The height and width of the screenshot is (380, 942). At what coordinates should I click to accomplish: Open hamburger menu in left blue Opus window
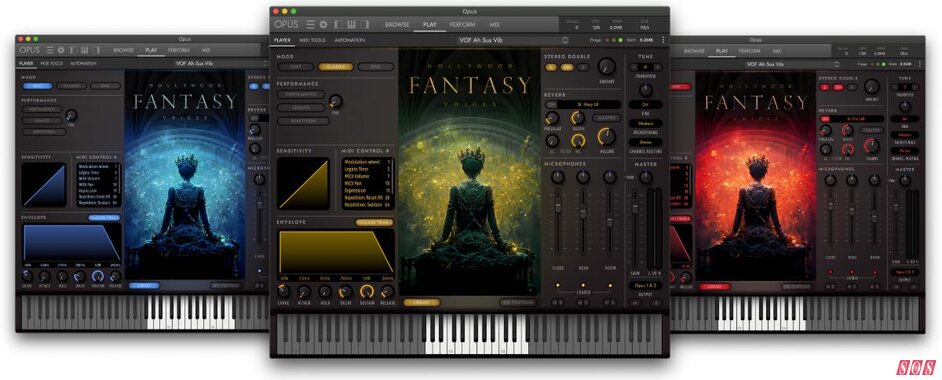pos(50,50)
